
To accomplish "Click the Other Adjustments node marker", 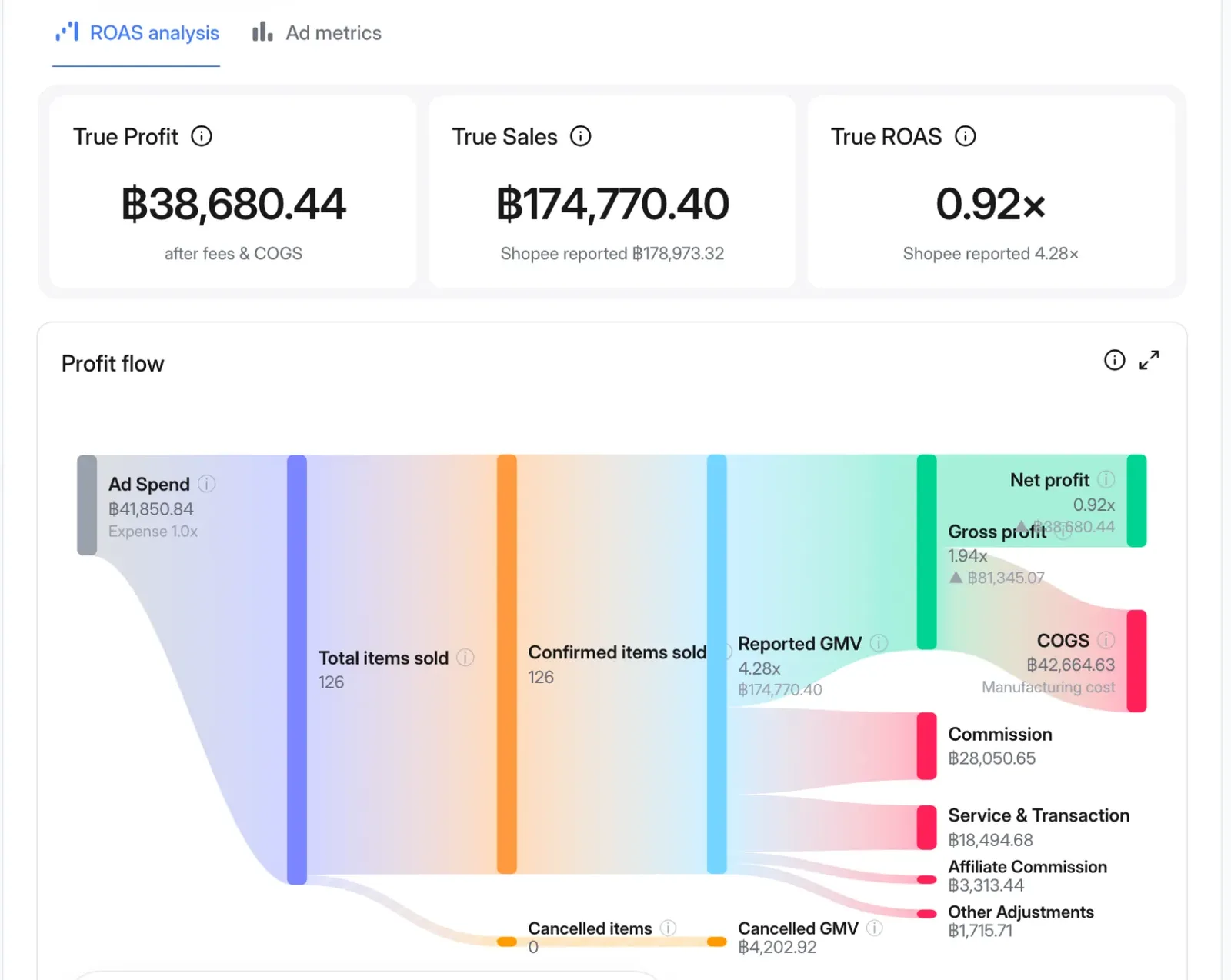I will click(x=927, y=914).
